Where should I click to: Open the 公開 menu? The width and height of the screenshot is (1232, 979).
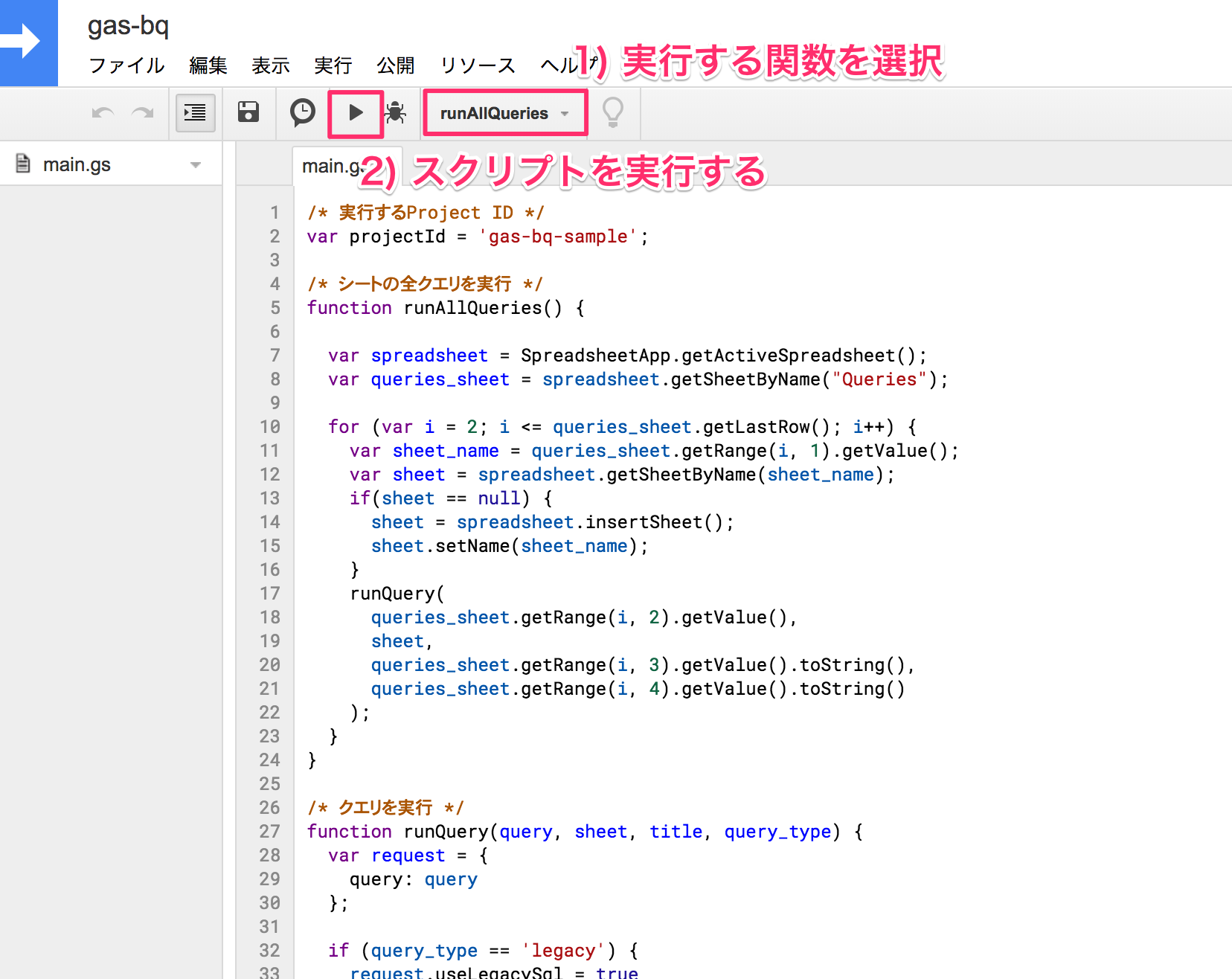[x=396, y=65]
